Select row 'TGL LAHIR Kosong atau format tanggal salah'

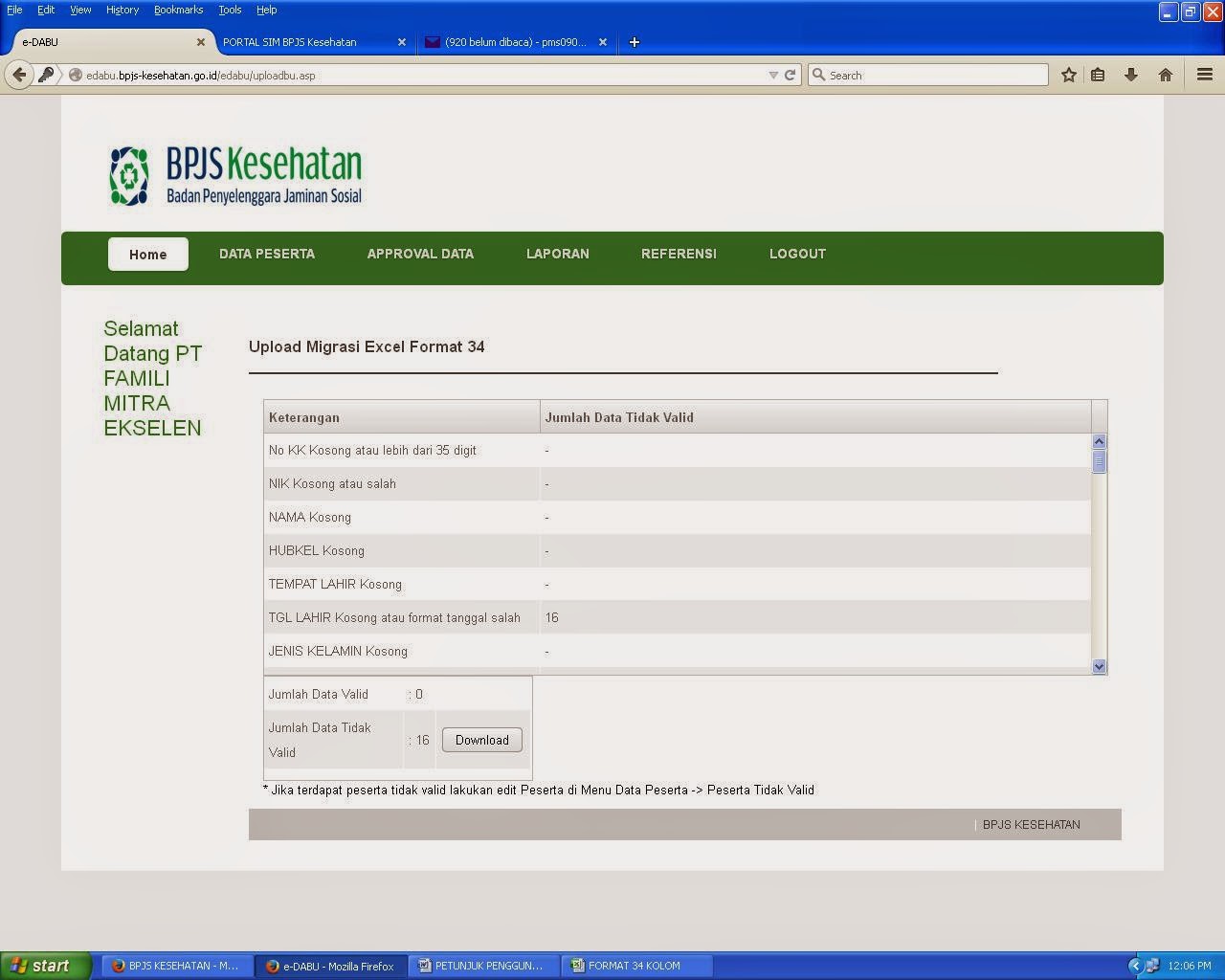(x=678, y=617)
